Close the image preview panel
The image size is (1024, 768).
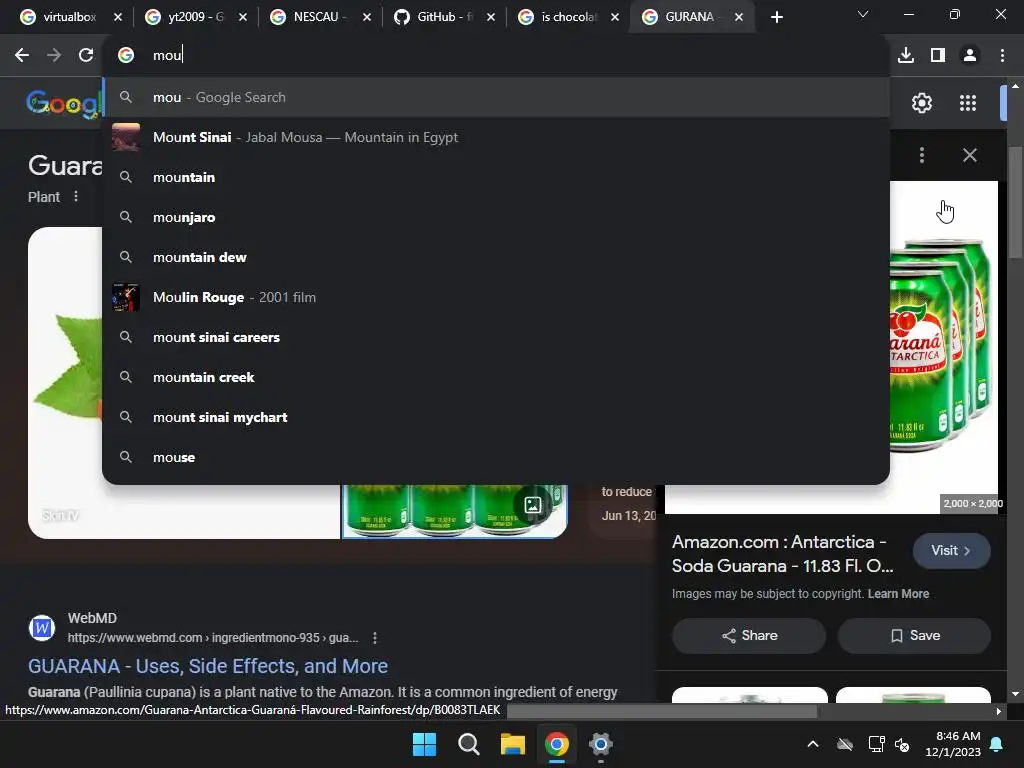pyautogui.click(x=970, y=155)
